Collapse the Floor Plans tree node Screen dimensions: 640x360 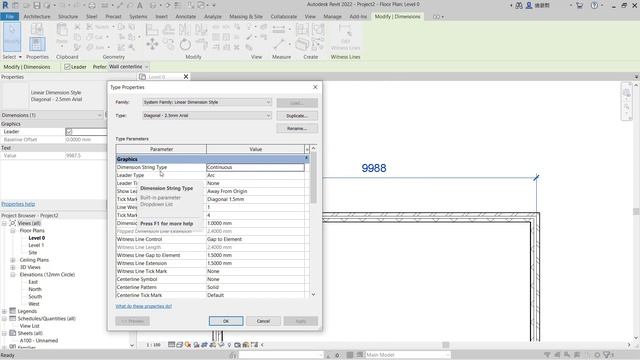tap(13, 231)
